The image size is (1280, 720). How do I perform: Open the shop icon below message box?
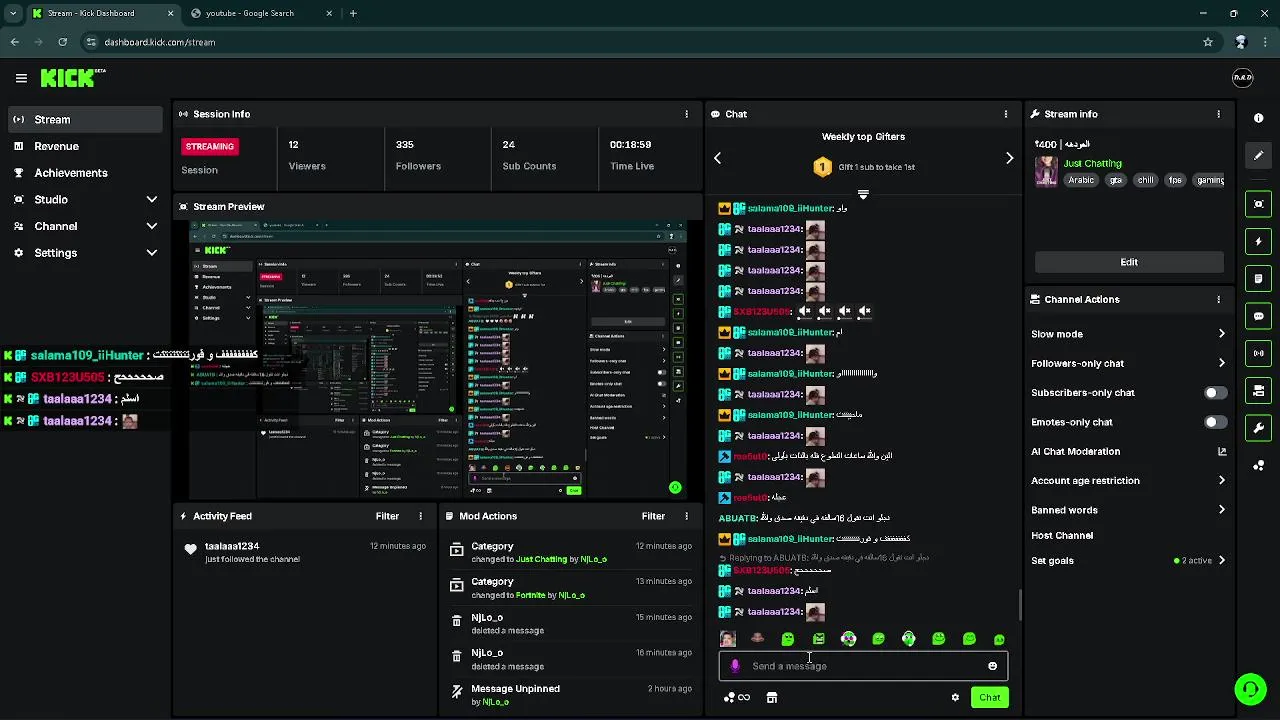(x=772, y=698)
